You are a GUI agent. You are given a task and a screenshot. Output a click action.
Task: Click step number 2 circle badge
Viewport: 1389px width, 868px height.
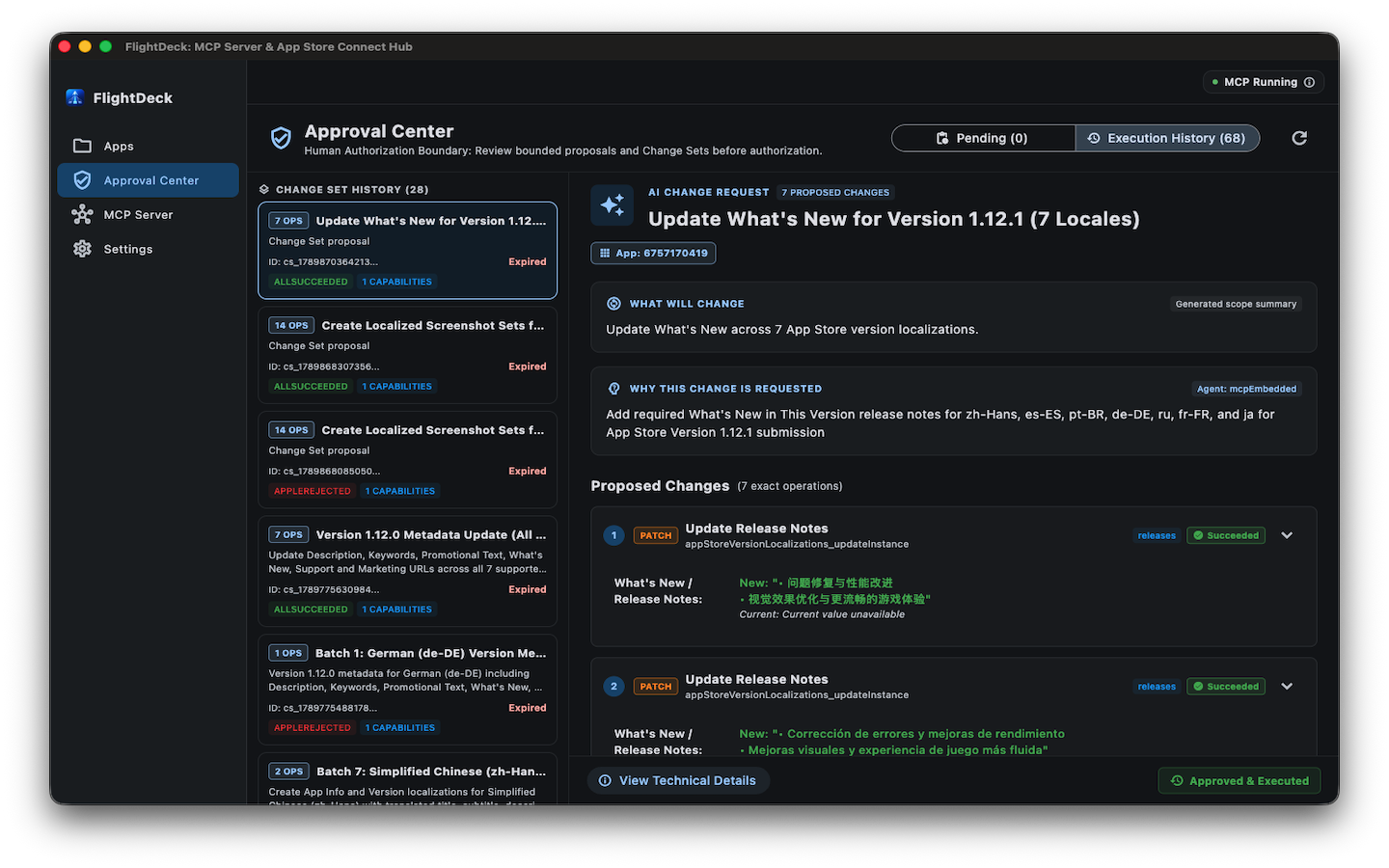pyautogui.click(x=613, y=687)
